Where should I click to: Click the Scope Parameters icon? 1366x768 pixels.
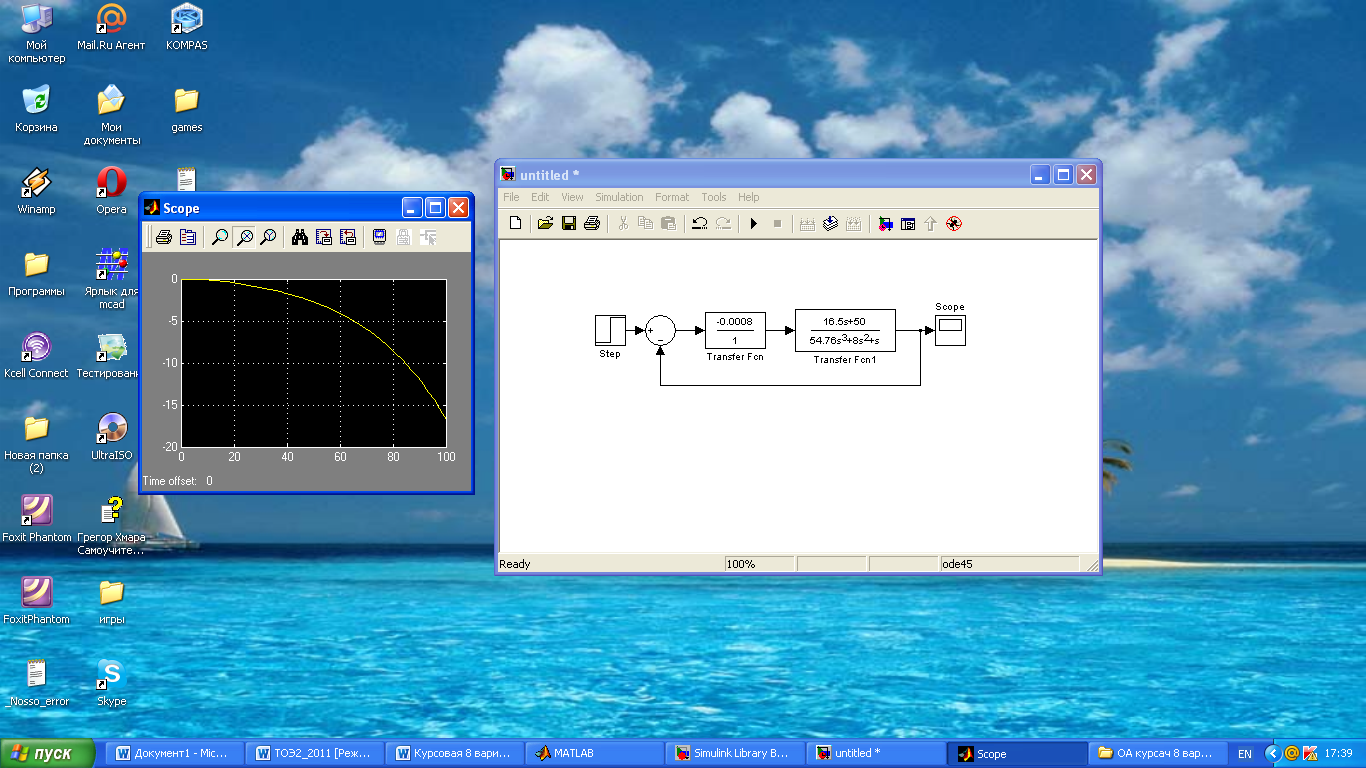(x=187, y=237)
